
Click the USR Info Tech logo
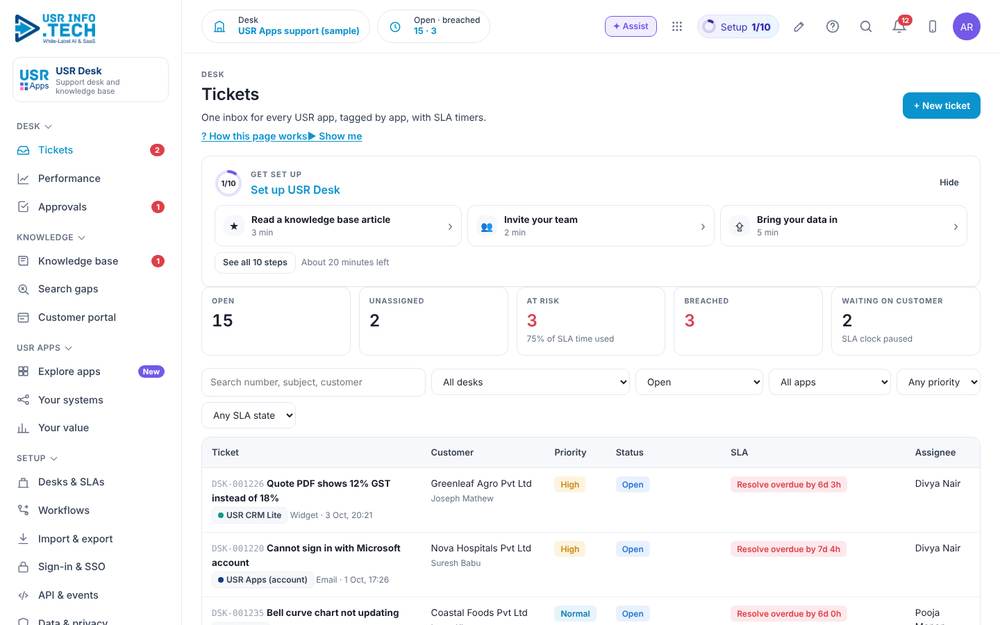pos(55,28)
